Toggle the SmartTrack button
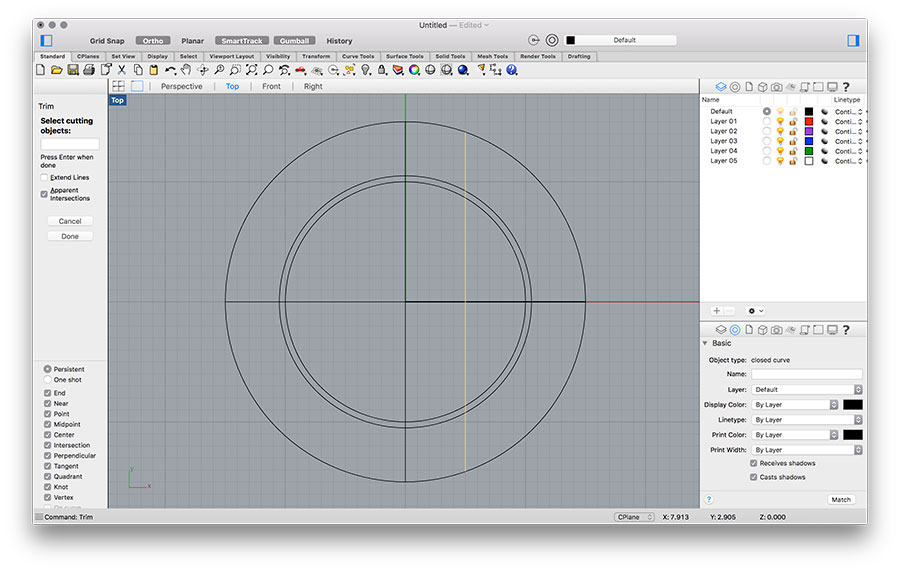This screenshot has width=900, height=571. (x=242, y=41)
